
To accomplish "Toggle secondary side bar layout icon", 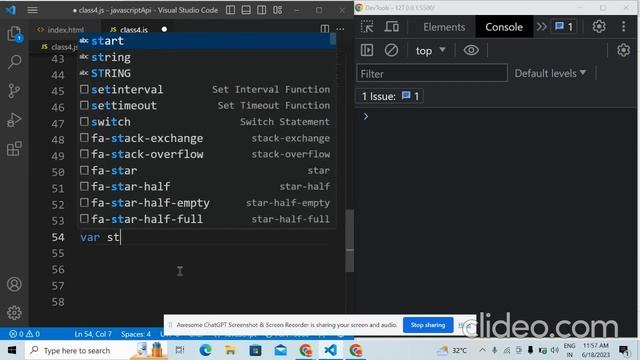I will tap(262, 10).
